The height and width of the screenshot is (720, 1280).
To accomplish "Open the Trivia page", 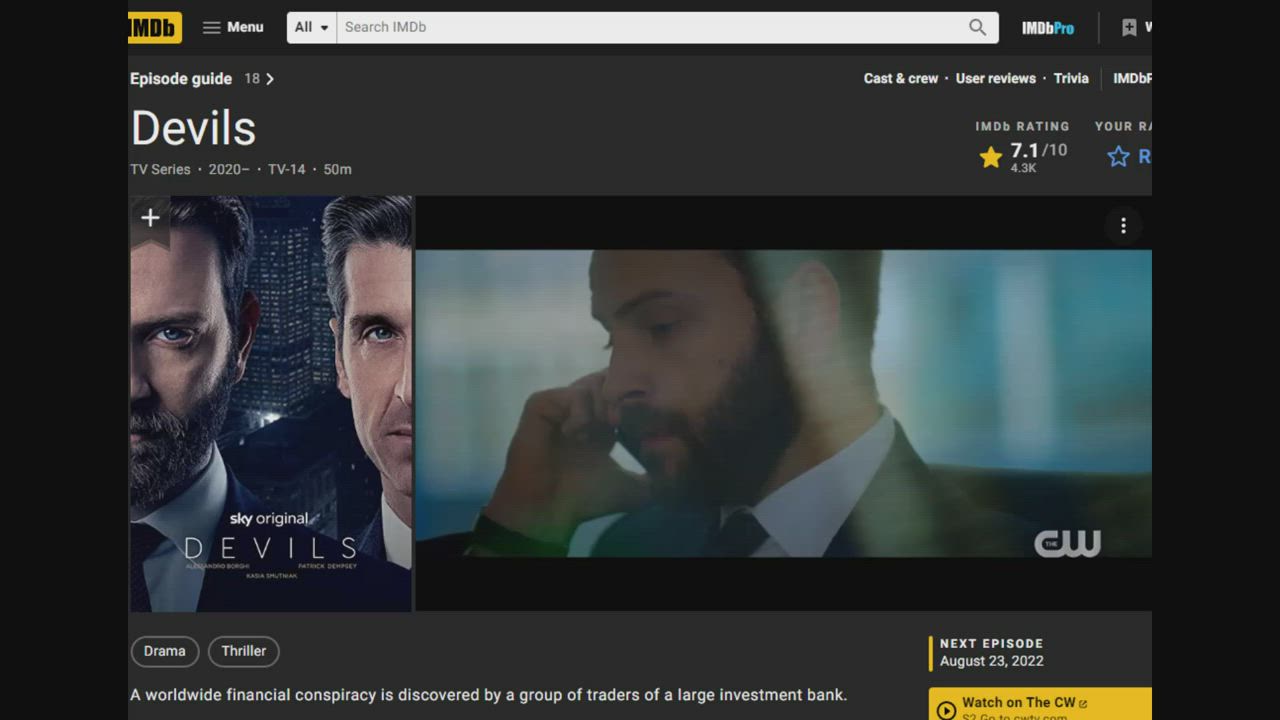I will click(x=1071, y=78).
